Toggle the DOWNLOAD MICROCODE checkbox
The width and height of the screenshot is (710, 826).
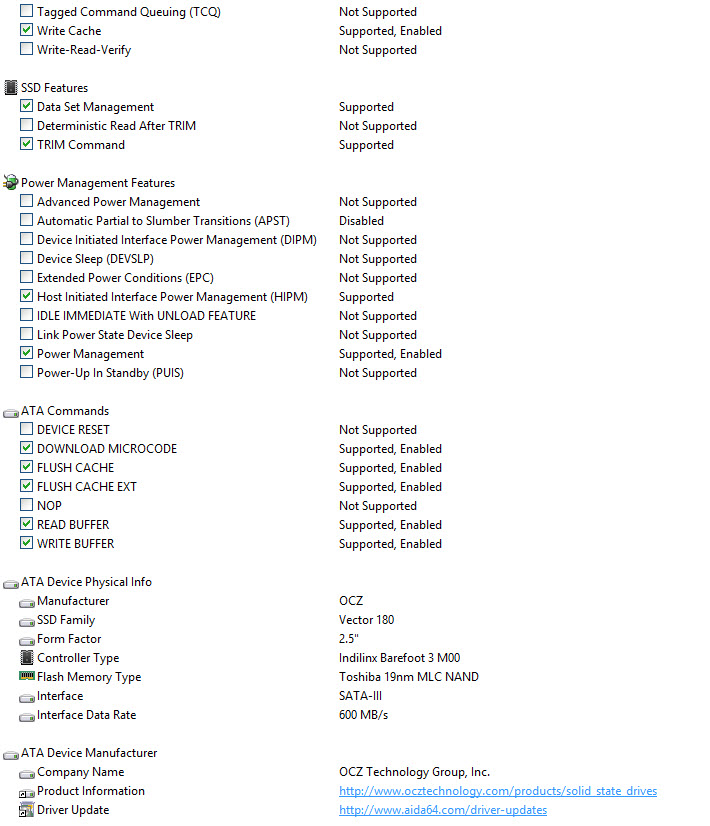(26, 448)
